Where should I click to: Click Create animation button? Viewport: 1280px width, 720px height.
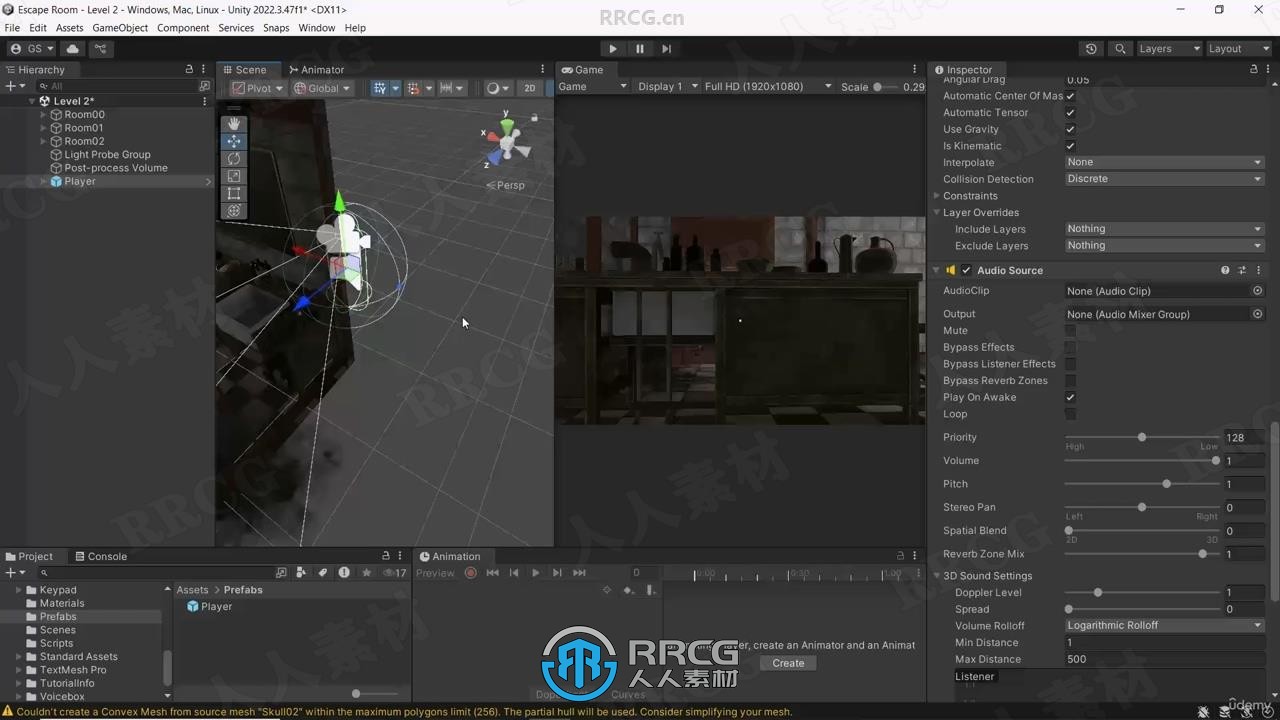click(788, 663)
